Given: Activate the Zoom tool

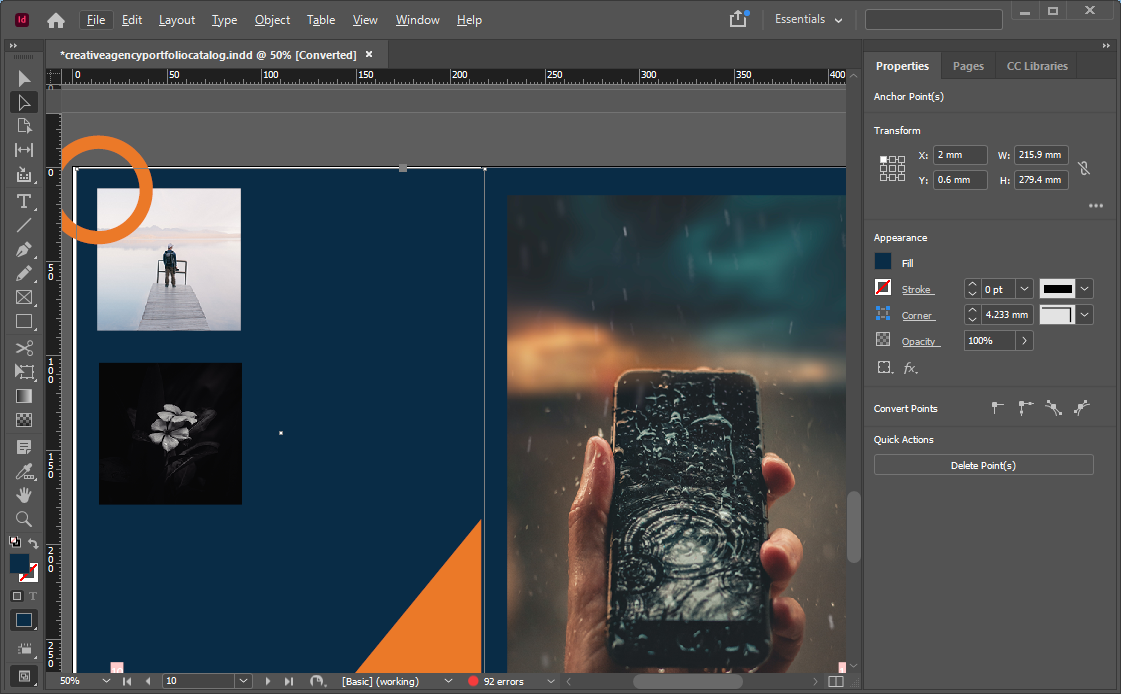Looking at the screenshot, I should click(24, 519).
